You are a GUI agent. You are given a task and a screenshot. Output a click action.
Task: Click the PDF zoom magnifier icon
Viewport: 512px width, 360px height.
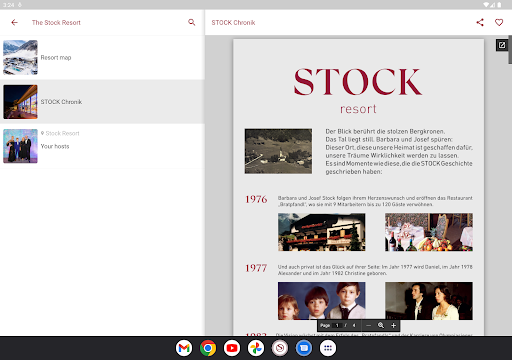(x=381, y=325)
